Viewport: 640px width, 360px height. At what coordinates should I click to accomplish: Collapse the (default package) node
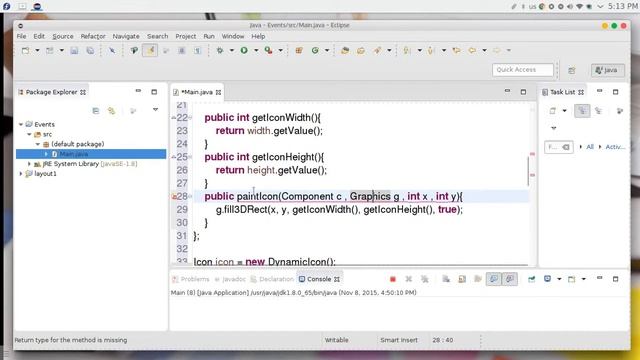(38, 144)
